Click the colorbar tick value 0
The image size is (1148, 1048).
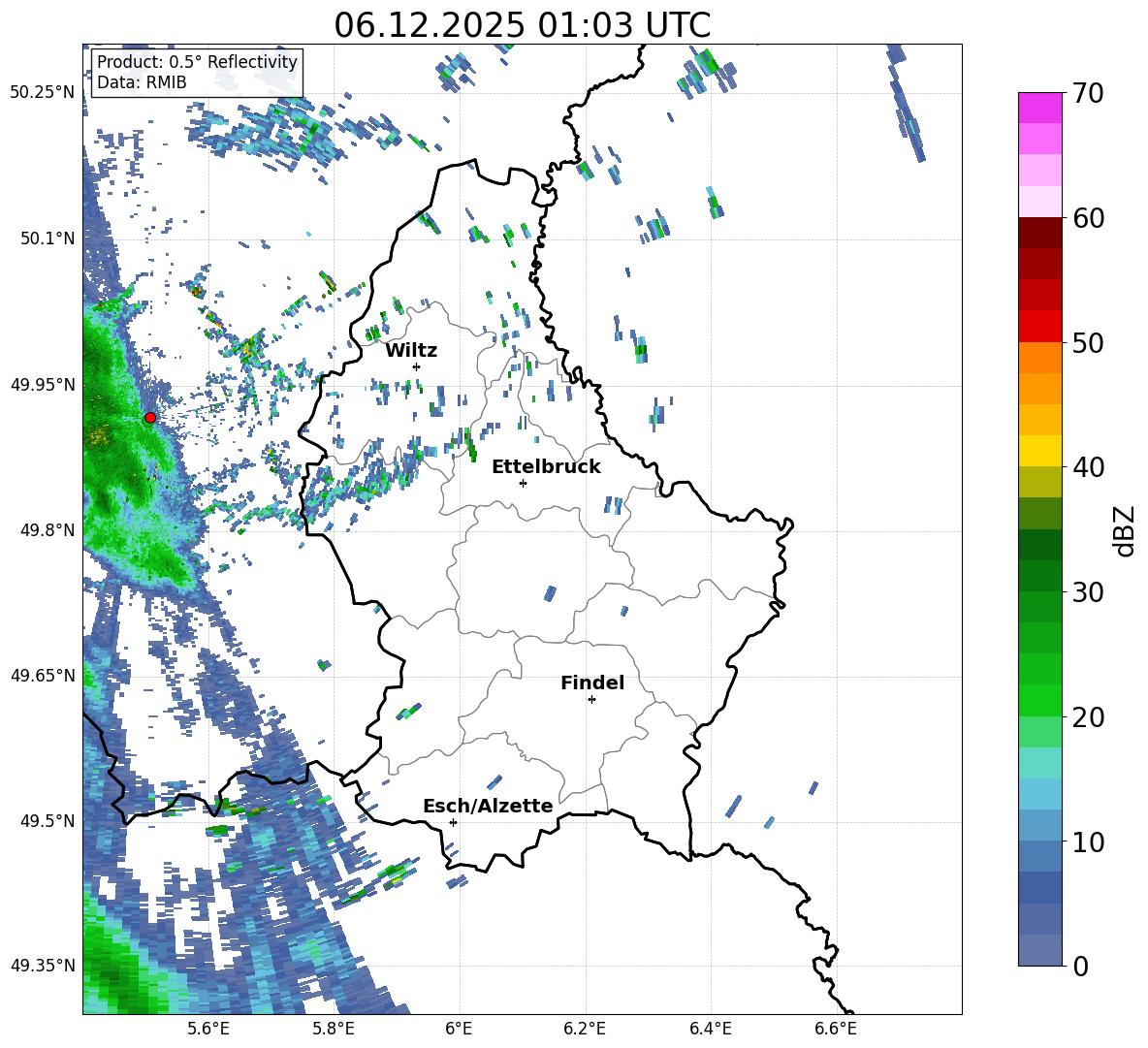(x=1080, y=966)
